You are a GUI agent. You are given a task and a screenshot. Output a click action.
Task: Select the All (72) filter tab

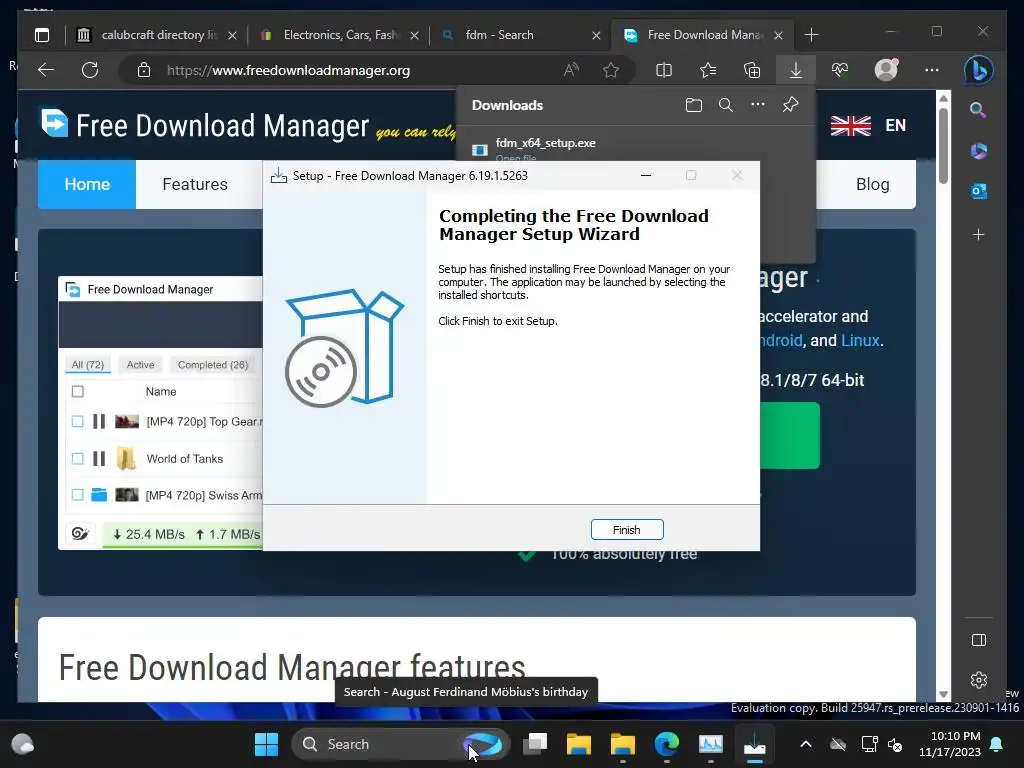pos(88,364)
